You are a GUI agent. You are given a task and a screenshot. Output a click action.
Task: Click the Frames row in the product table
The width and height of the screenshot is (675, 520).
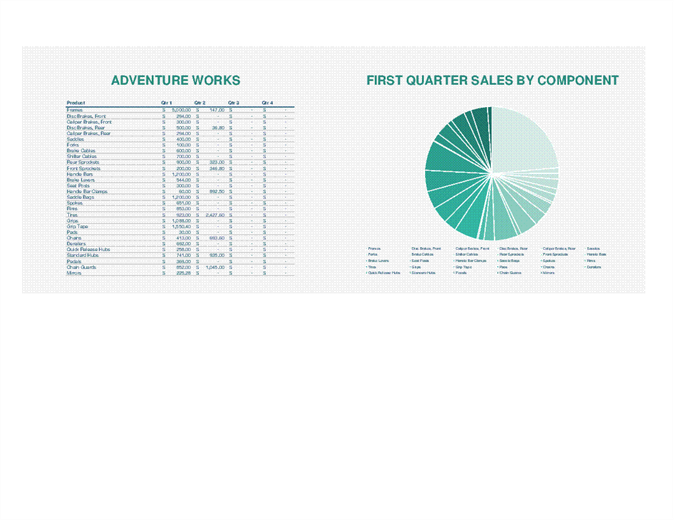pos(75,110)
